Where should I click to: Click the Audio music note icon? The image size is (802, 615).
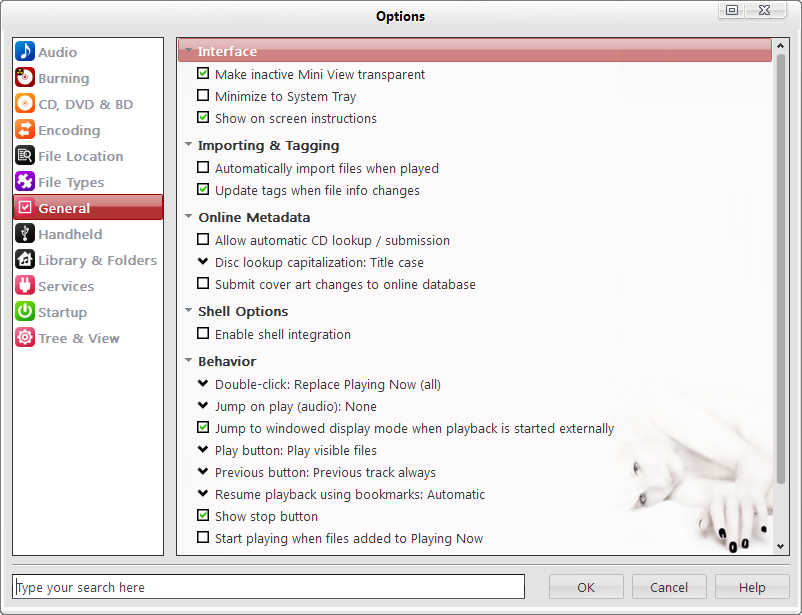25,51
